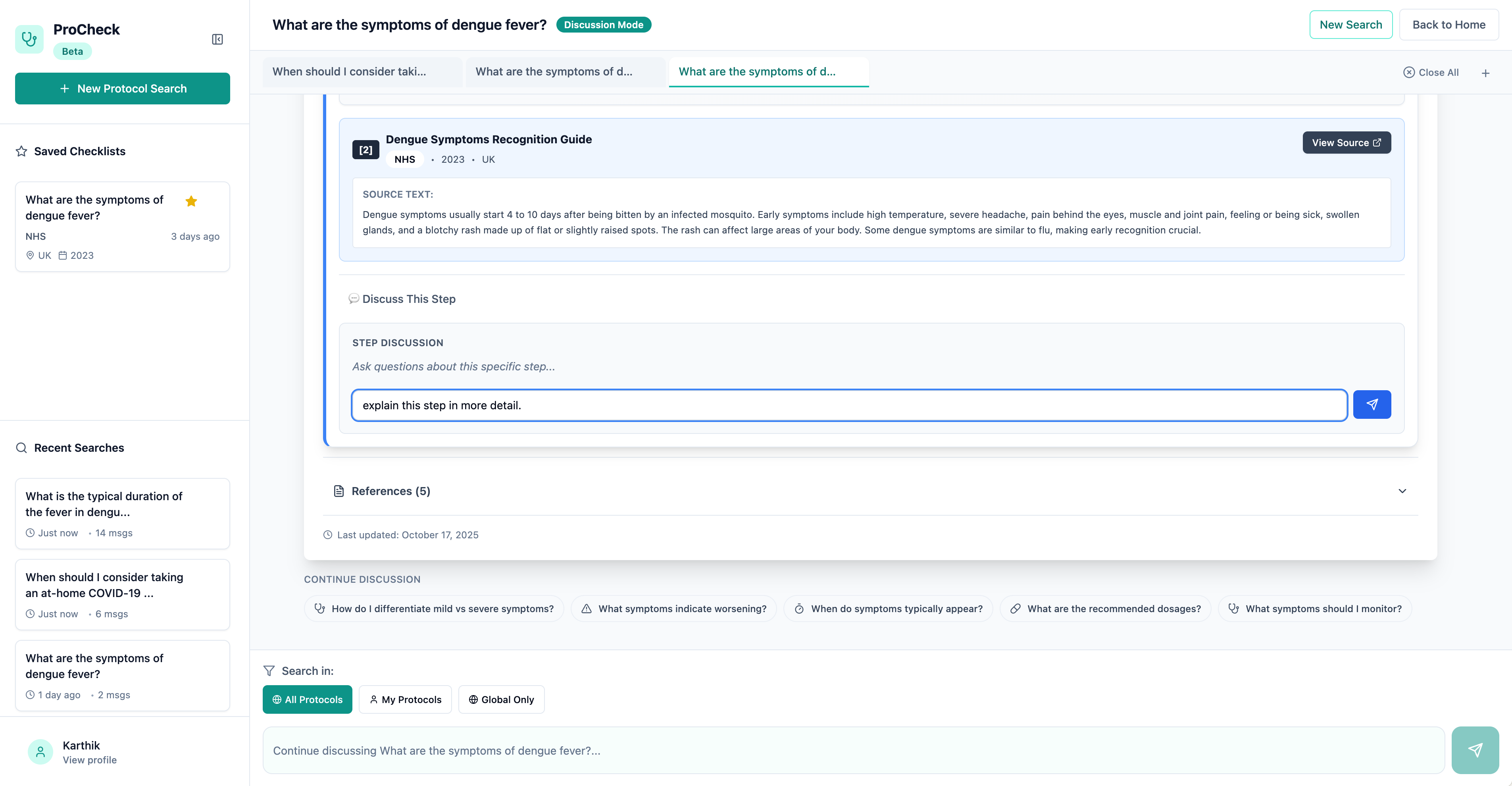Collapse the sidebar panel icon
Screen dimensions: 1512x786
pyautogui.click(x=217, y=39)
